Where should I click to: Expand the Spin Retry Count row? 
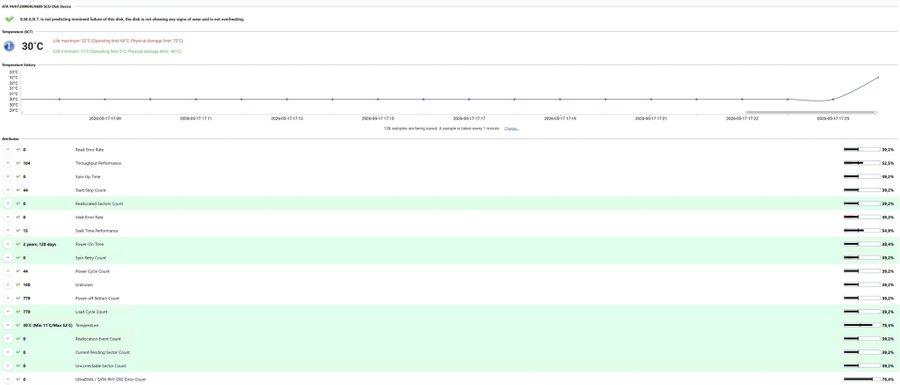tap(7, 258)
